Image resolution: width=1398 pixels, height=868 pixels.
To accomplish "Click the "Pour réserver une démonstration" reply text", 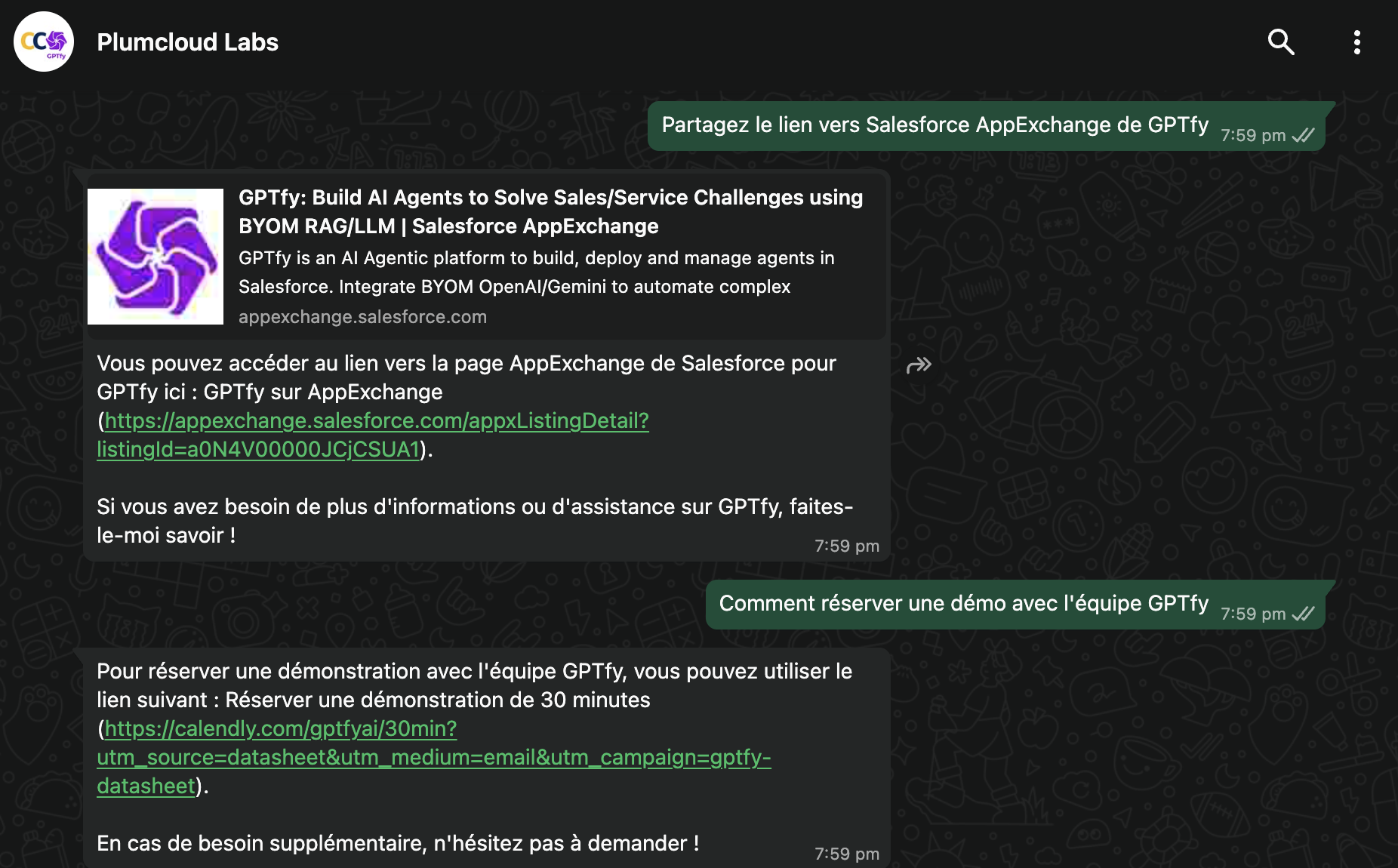I will pos(474,685).
